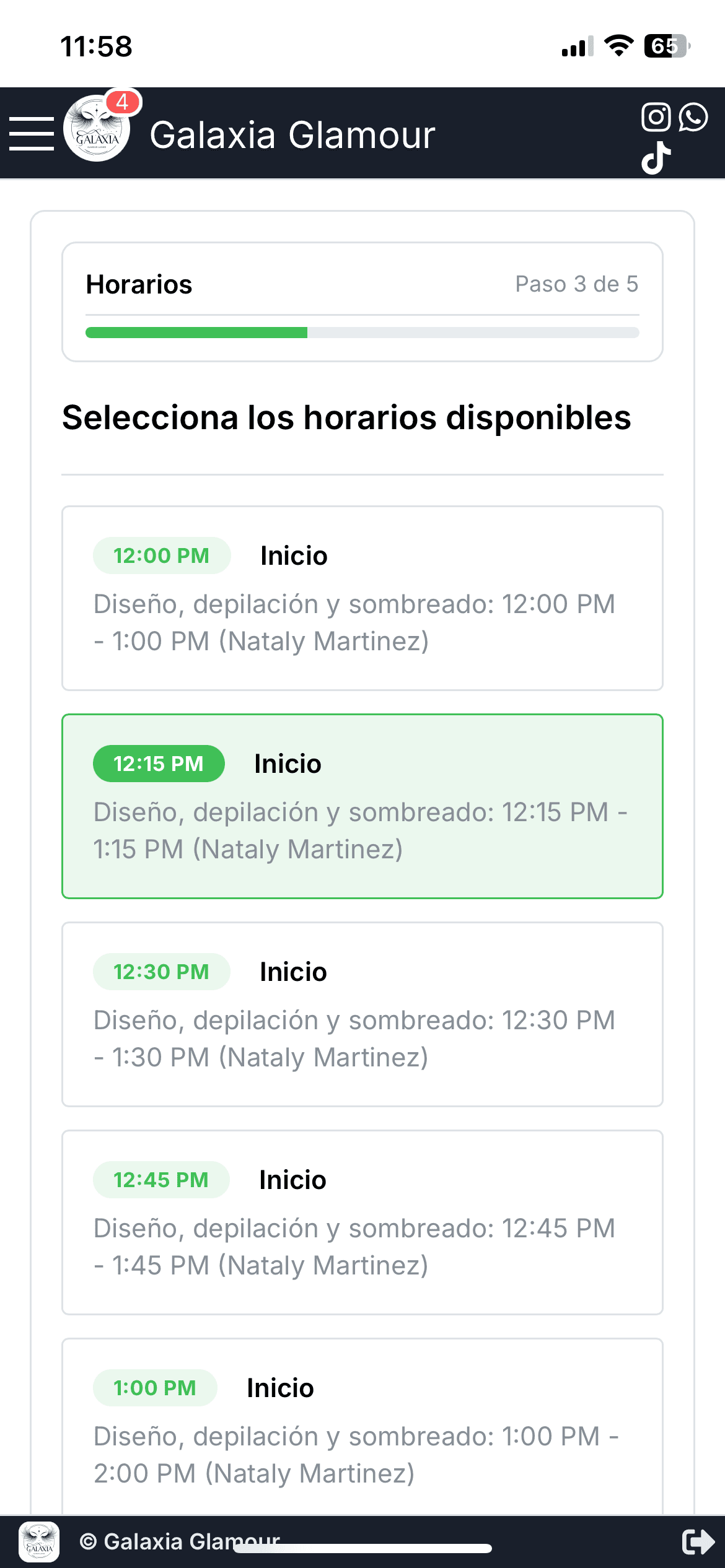Tap the Horarios step header
This screenshot has width=725, height=1568.
point(139,285)
